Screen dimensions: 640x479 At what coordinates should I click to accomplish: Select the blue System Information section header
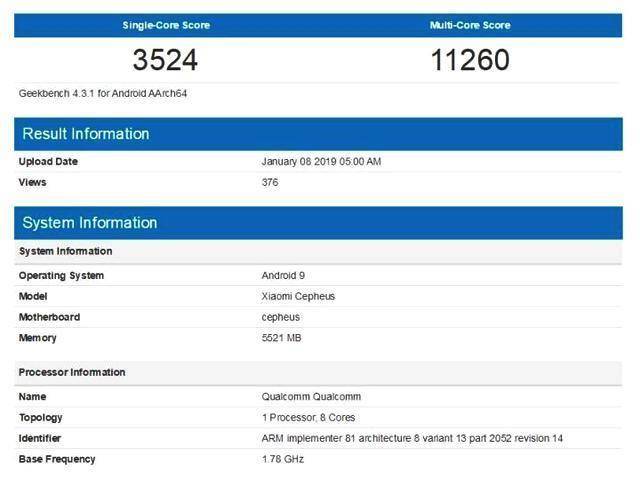click(x=318, y=223)
